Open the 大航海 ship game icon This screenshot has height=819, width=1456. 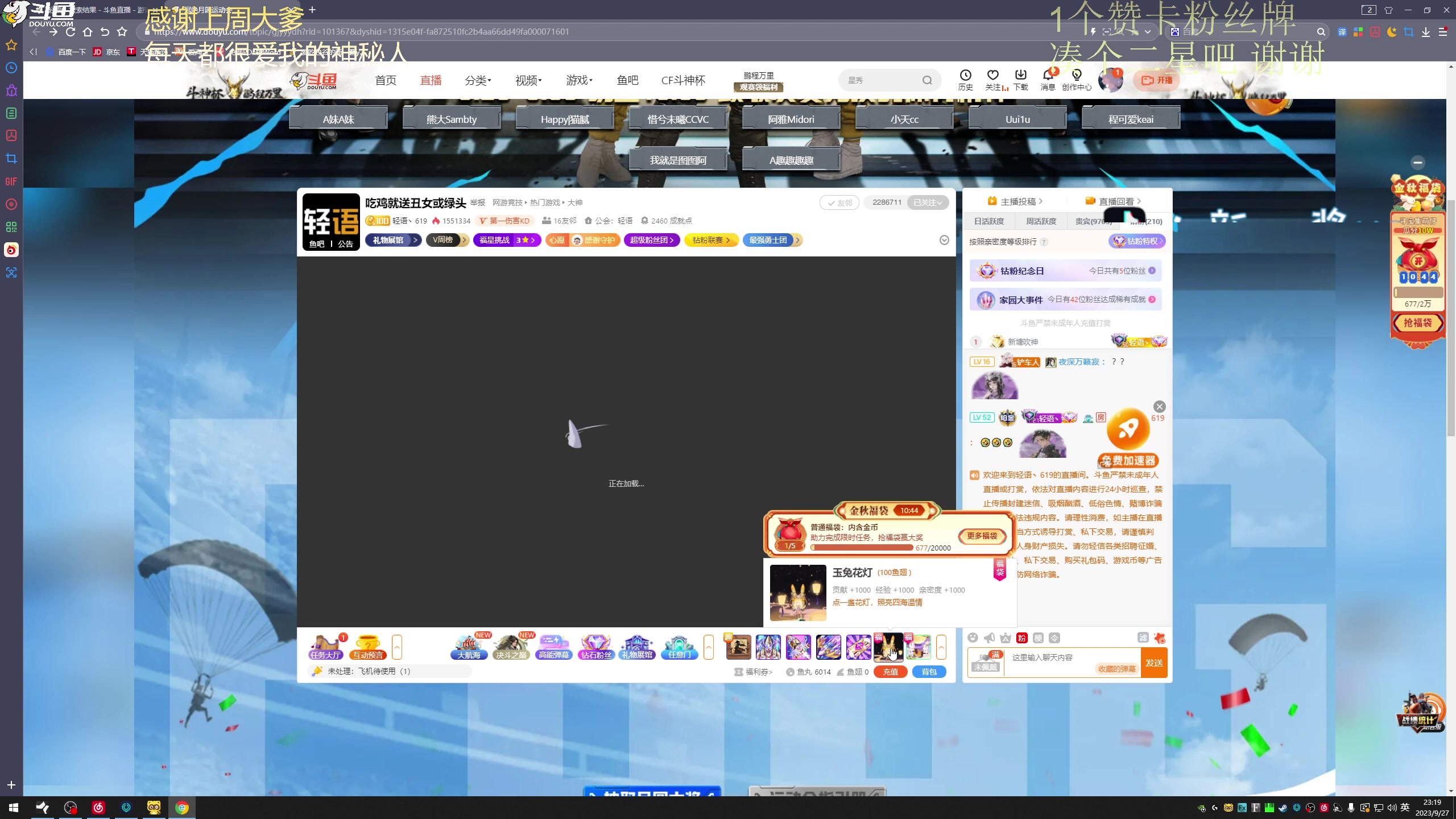click(x=469, y=647)
